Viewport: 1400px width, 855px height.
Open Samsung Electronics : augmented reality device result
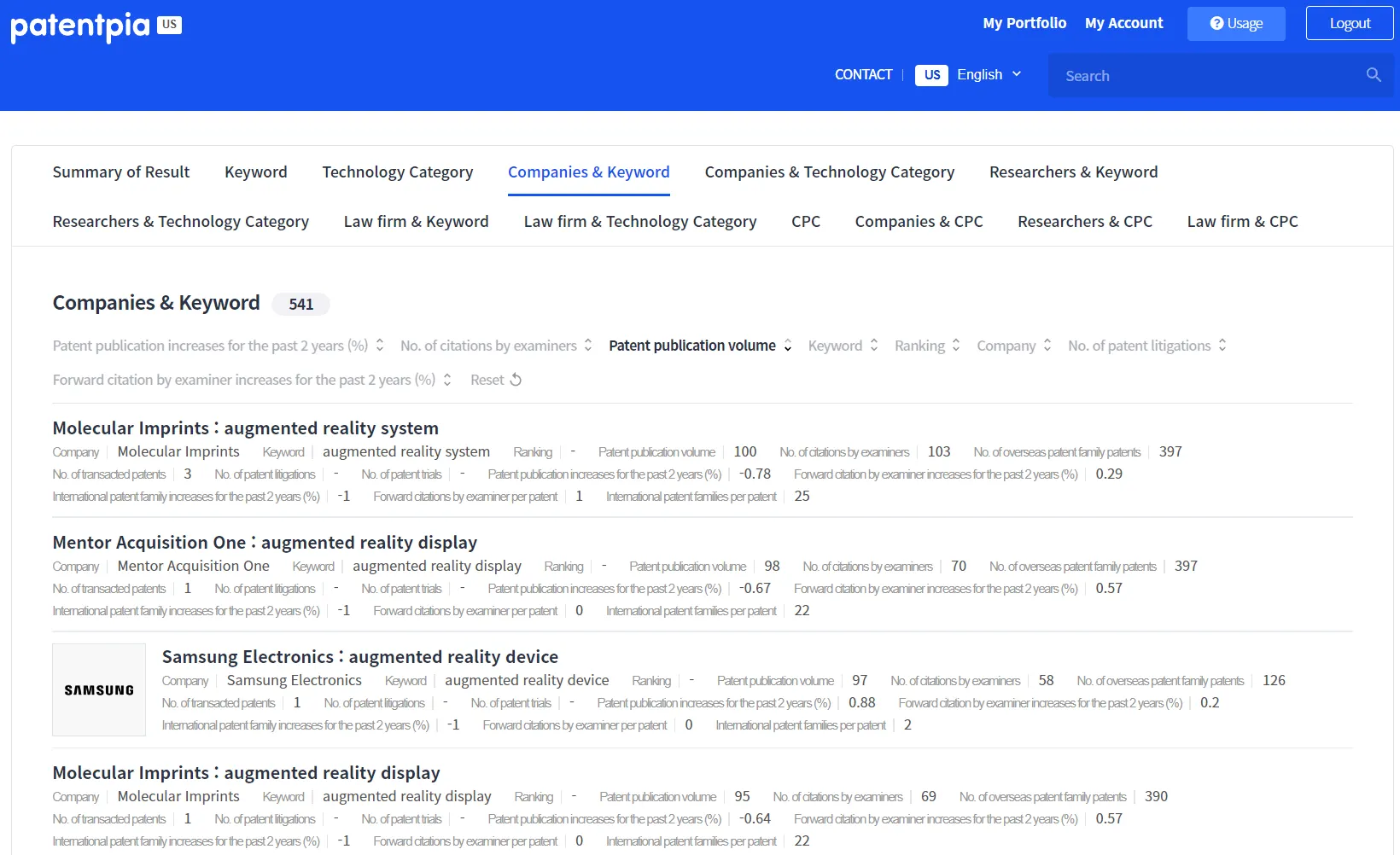(x=360, y=657)
